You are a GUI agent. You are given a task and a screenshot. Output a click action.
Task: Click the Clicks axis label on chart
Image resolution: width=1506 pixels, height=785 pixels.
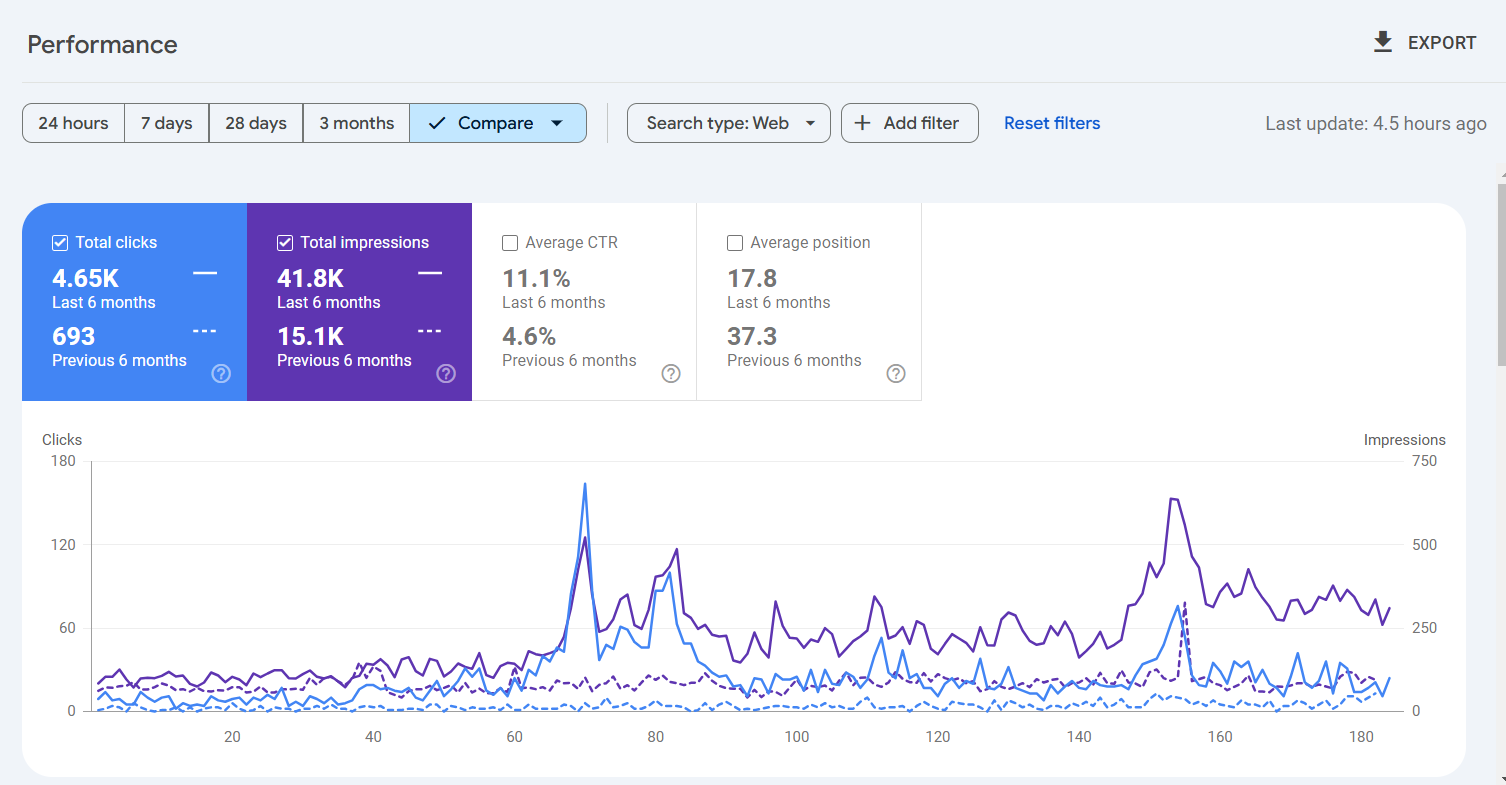tap(62, 440)
